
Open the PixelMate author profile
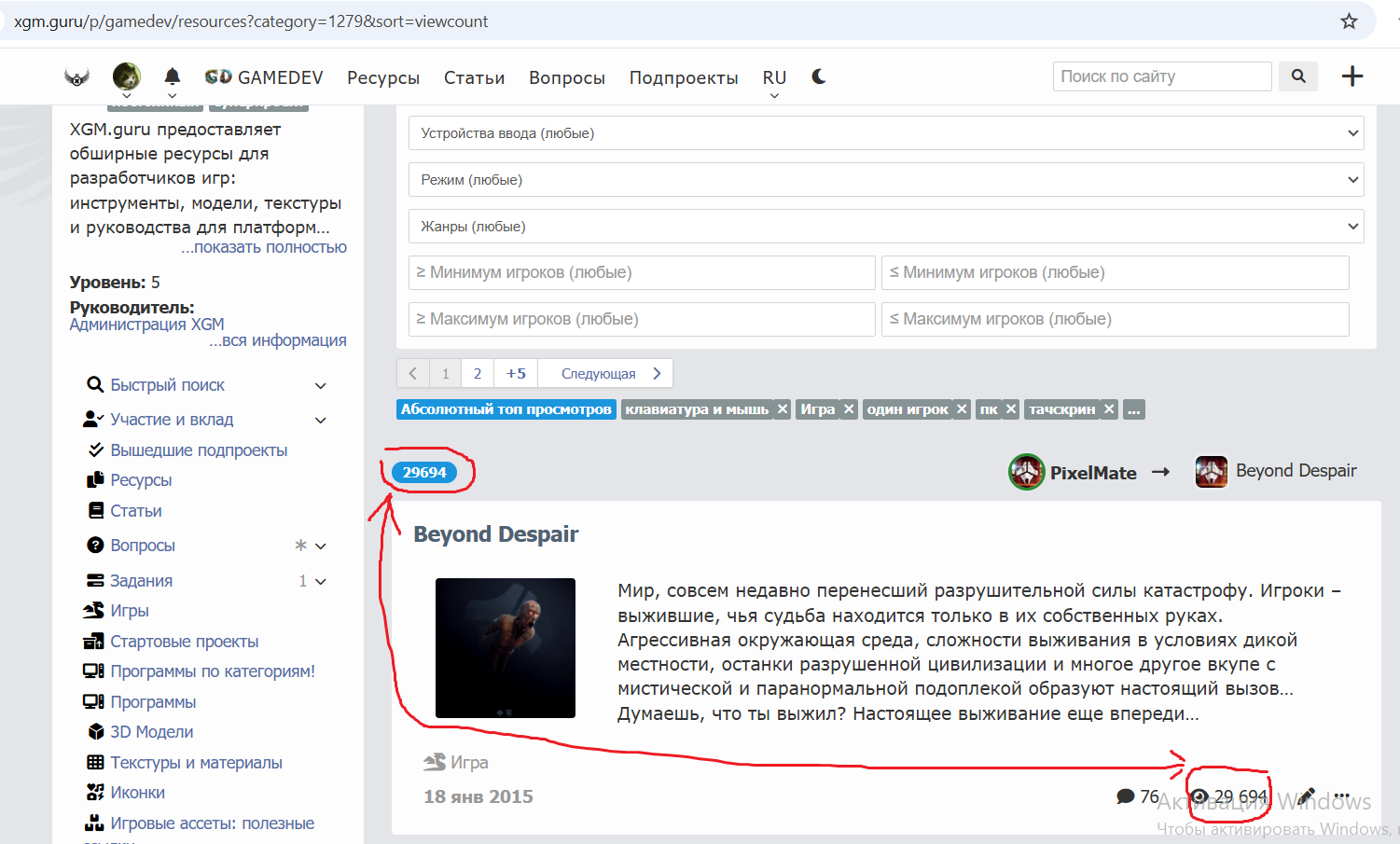pyautogui.click(x=1093, y=473)
